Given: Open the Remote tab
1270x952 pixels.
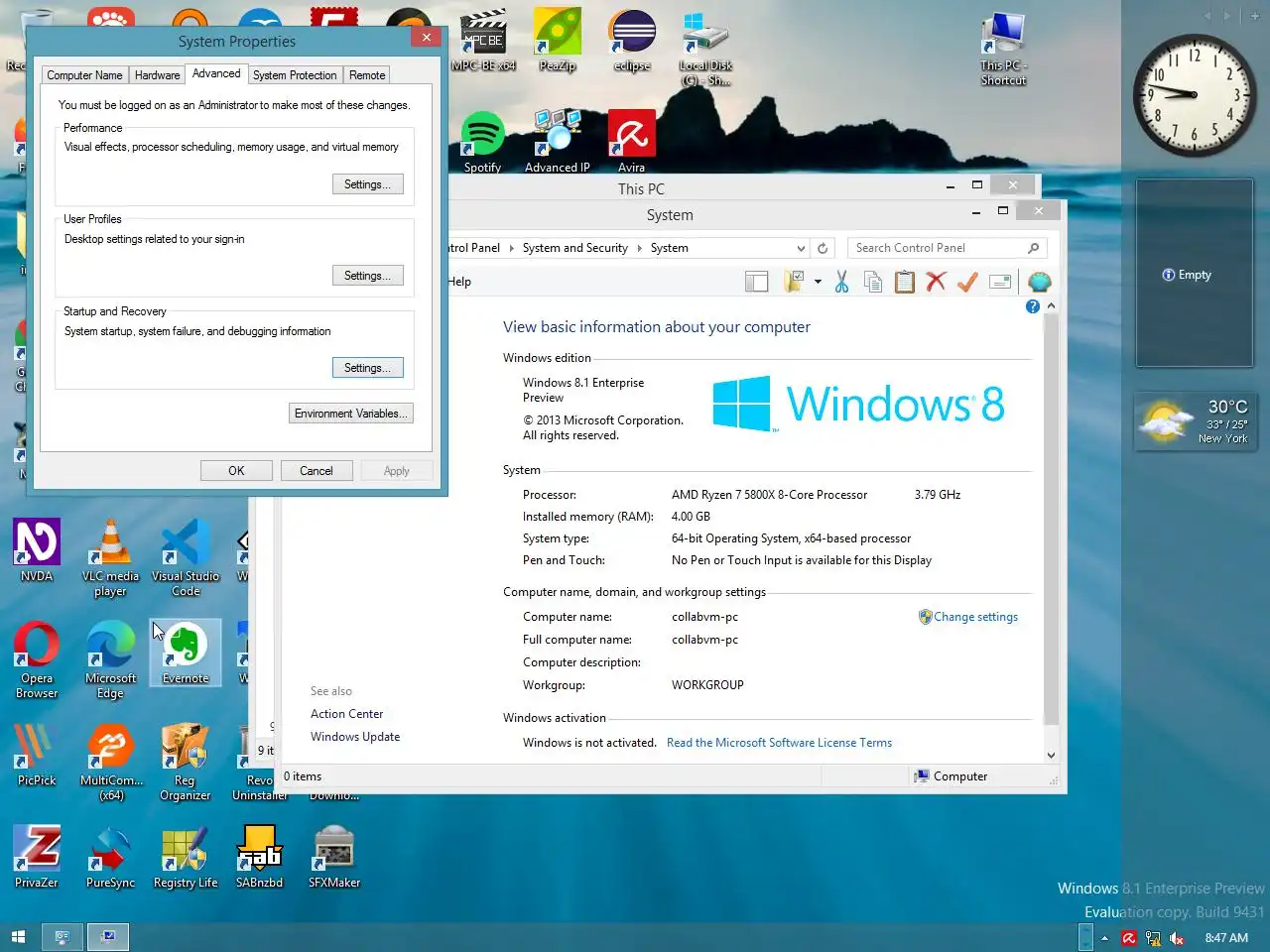Looking at the screenshot, I should point(367,75).
